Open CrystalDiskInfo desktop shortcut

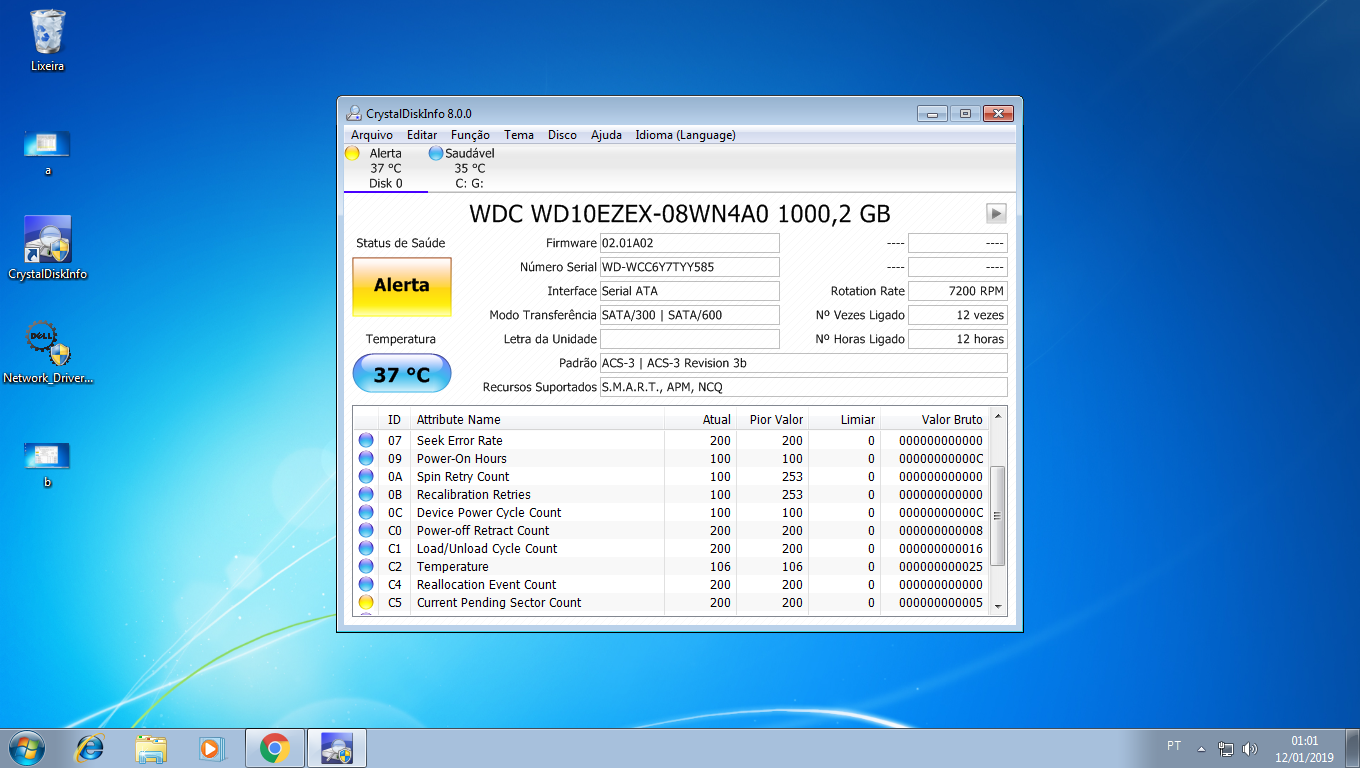point(48,248)
